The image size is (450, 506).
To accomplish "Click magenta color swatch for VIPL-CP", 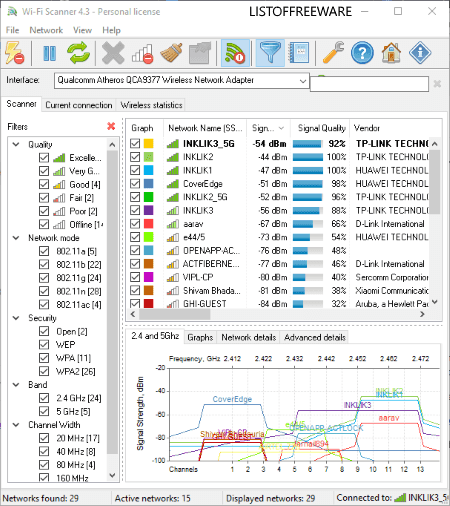I will (148, 277).
